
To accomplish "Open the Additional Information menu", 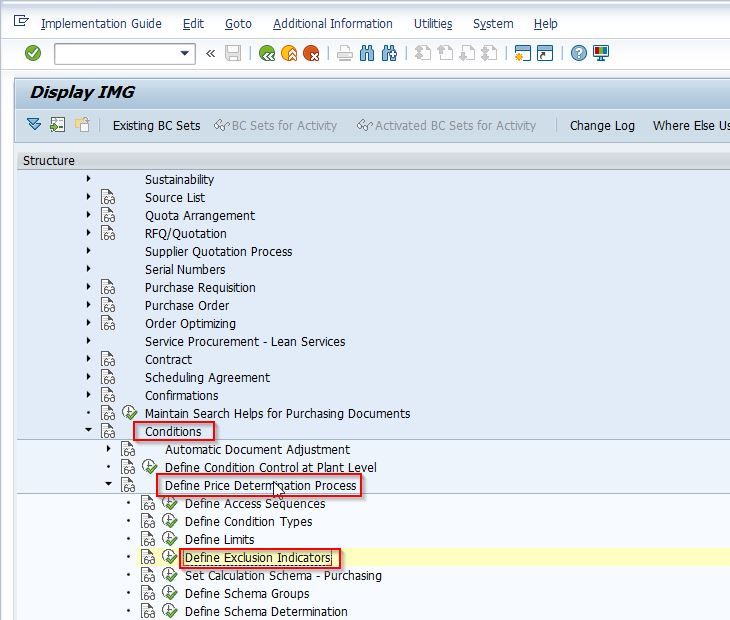I will [332, 23].
